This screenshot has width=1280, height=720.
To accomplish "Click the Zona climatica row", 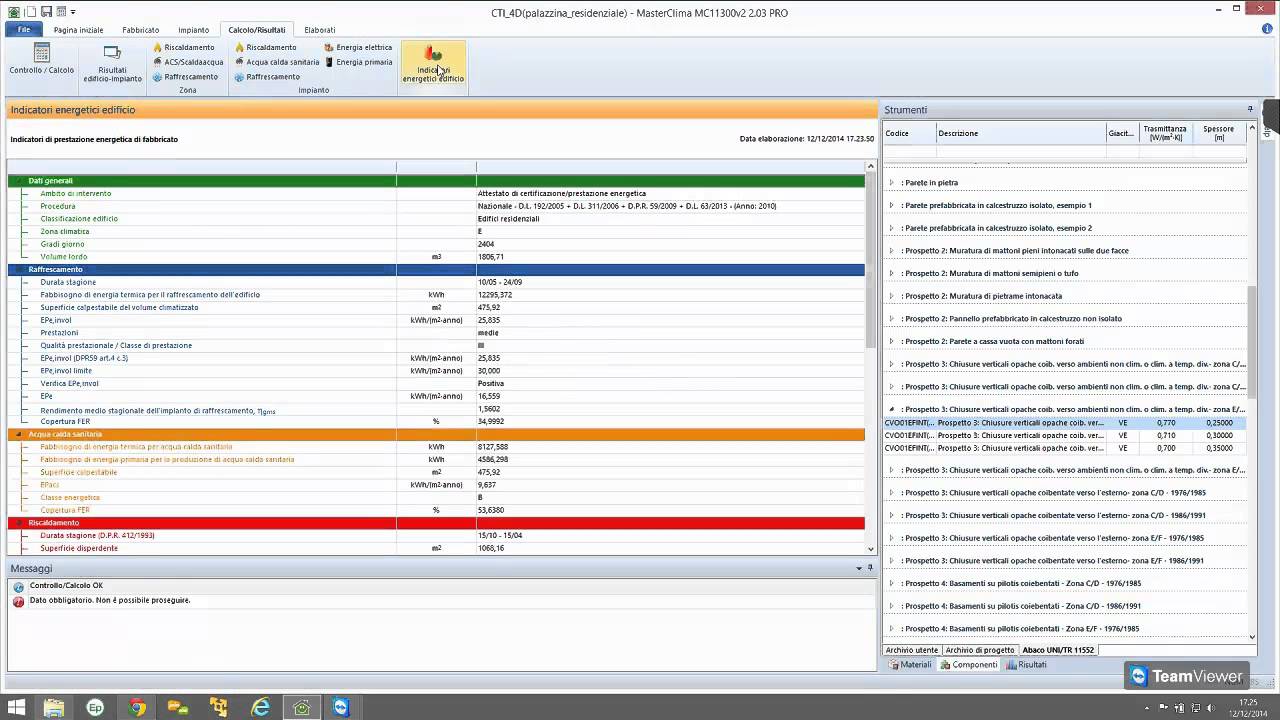I will pyautogui.click(x=436, y=232).
